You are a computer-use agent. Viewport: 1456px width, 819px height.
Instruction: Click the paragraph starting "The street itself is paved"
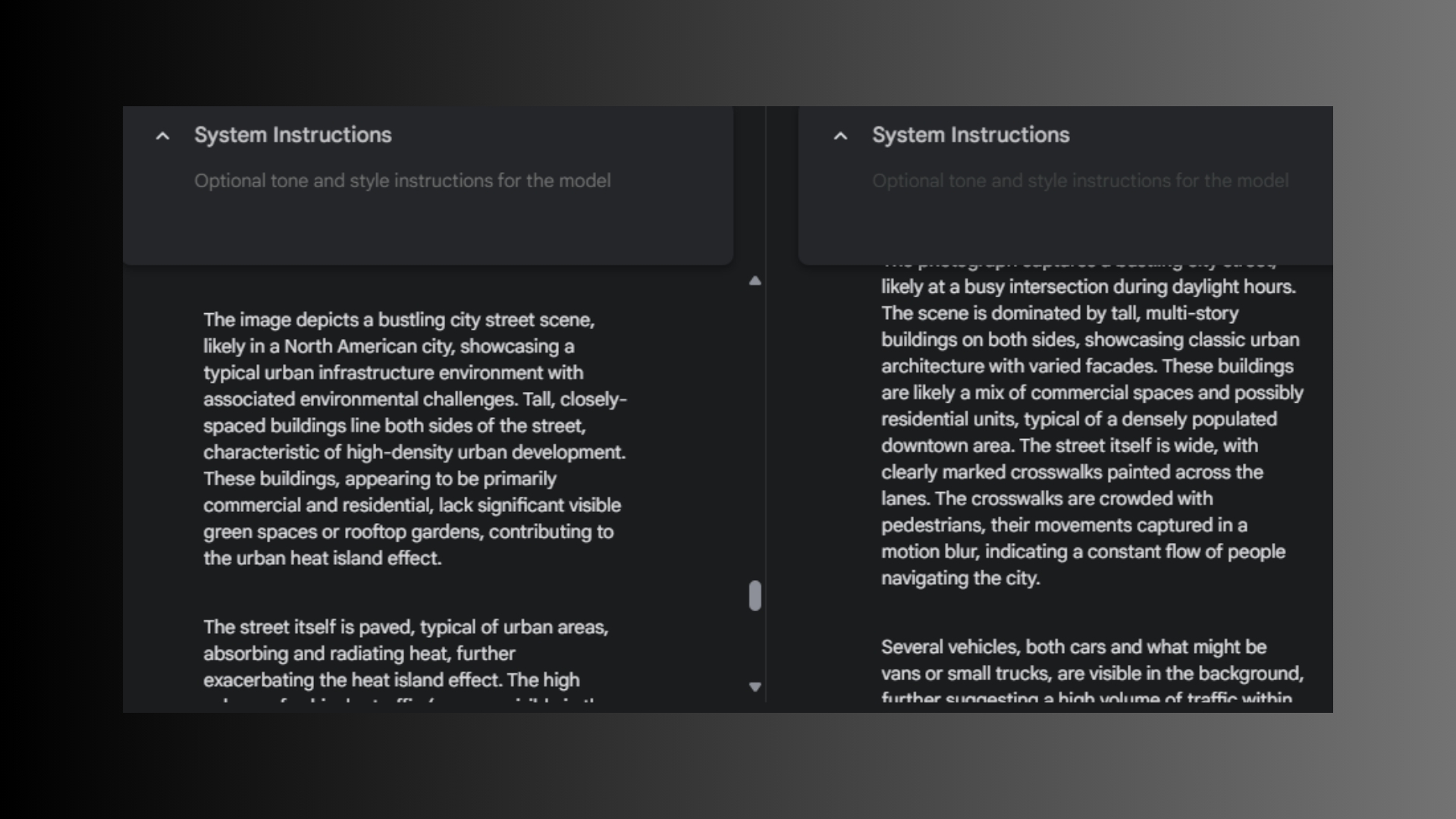point(406,654)
